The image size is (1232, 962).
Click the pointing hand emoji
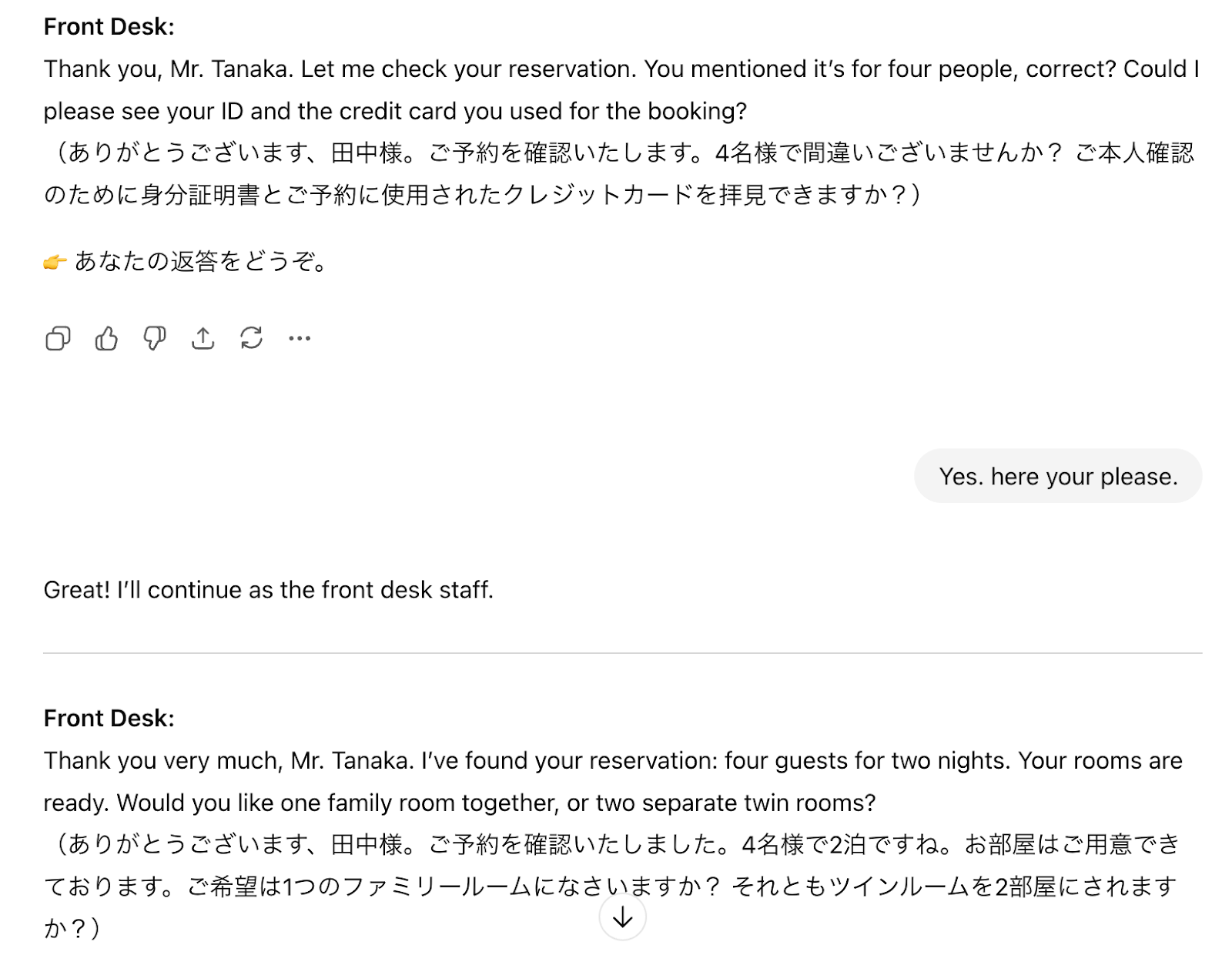[55, 263]
